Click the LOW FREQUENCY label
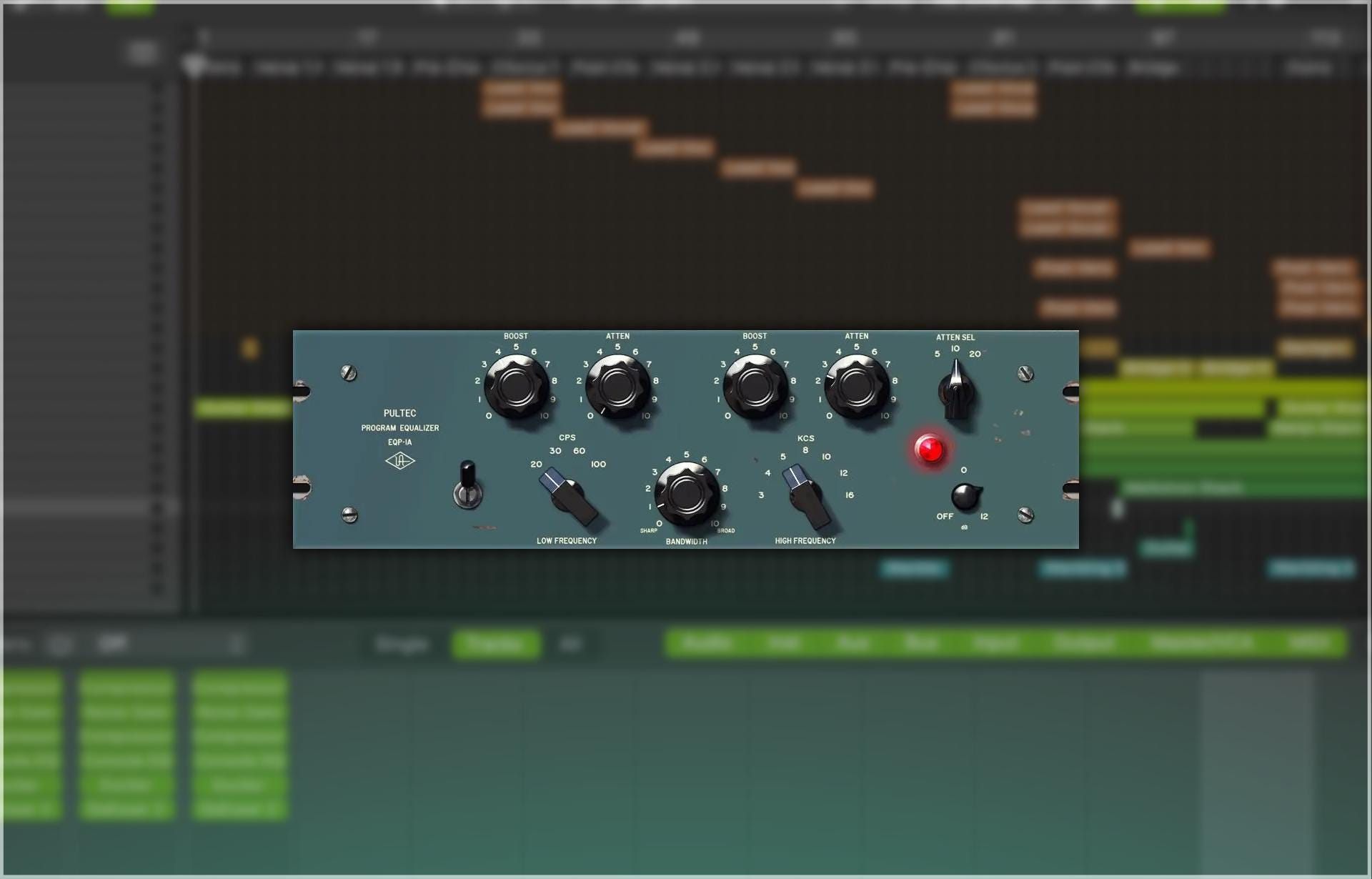1372x879 pixels. pyautogui.click(x=567, y=541)
